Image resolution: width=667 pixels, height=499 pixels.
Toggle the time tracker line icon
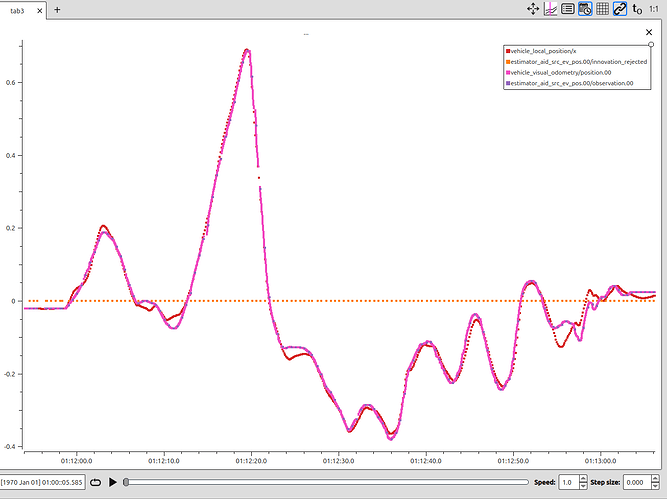pyautogui.click(x=550, y=9)
